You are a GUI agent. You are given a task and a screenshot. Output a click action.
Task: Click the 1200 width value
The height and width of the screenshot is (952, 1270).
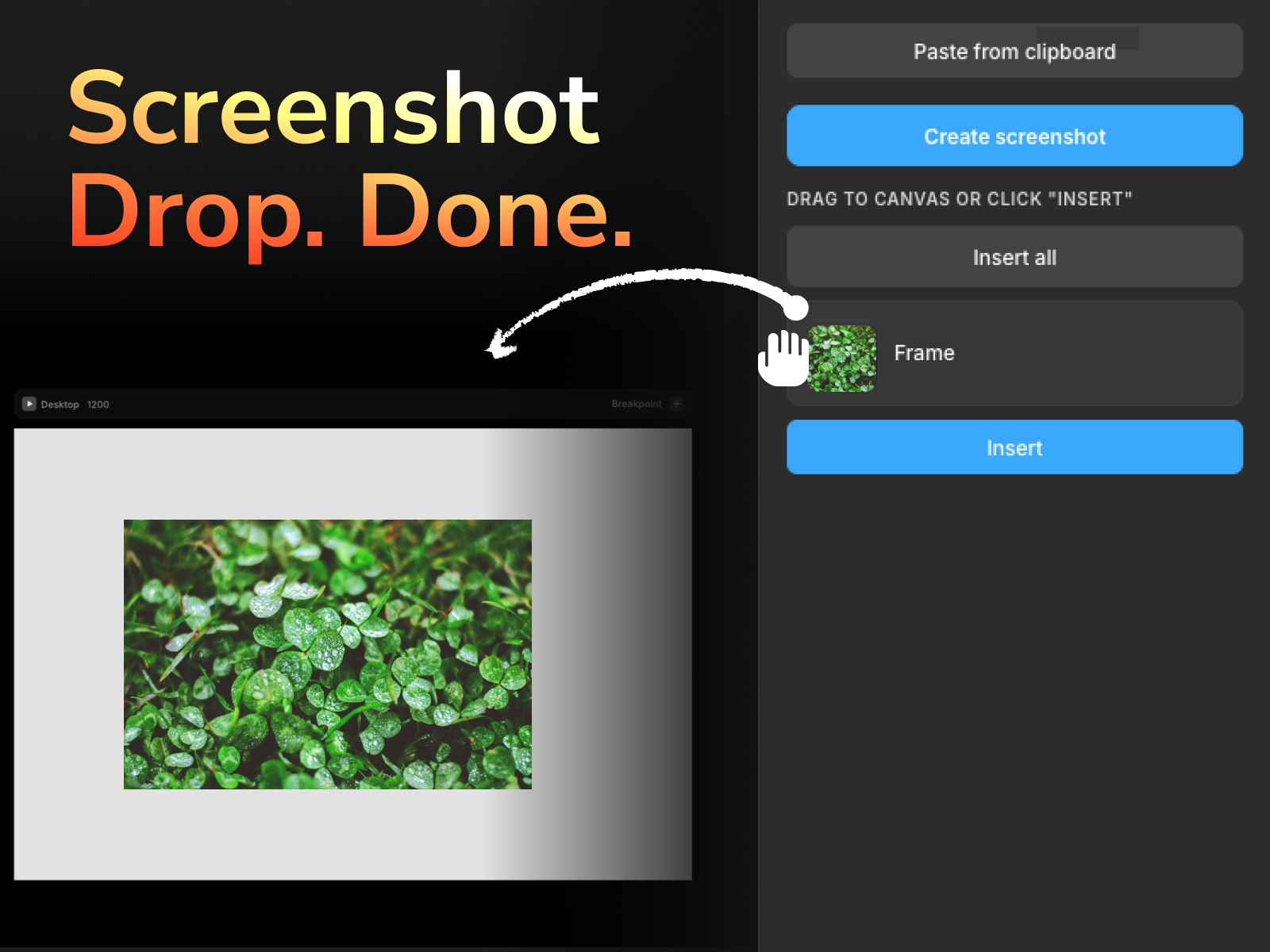[97, 404]
